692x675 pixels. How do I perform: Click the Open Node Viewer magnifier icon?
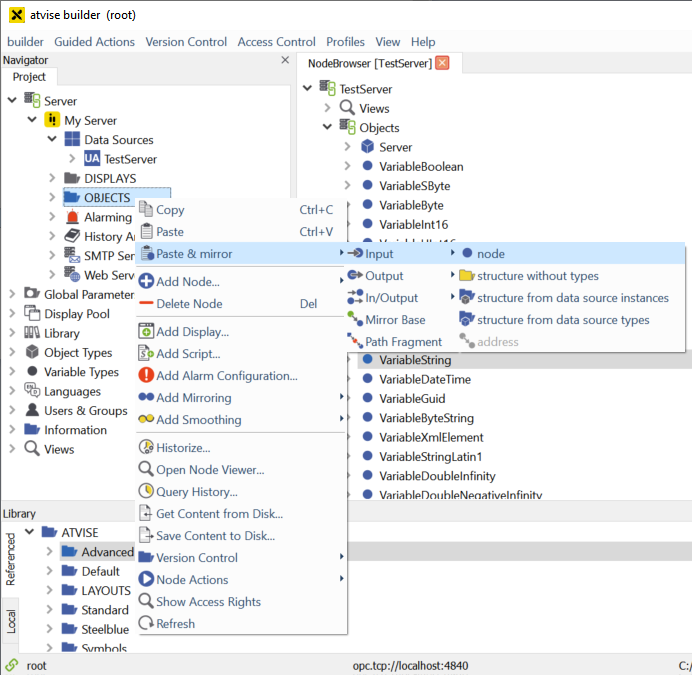pos(146,470)
